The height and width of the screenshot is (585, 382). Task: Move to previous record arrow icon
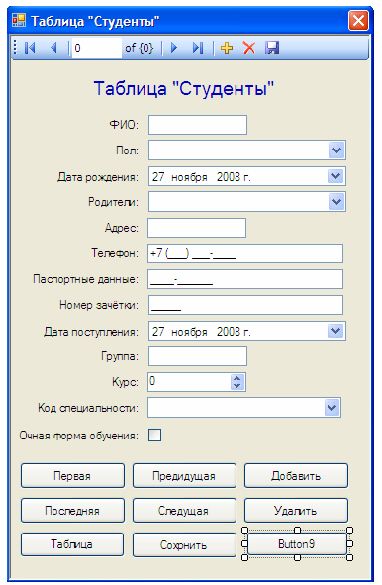coord(54,48)
